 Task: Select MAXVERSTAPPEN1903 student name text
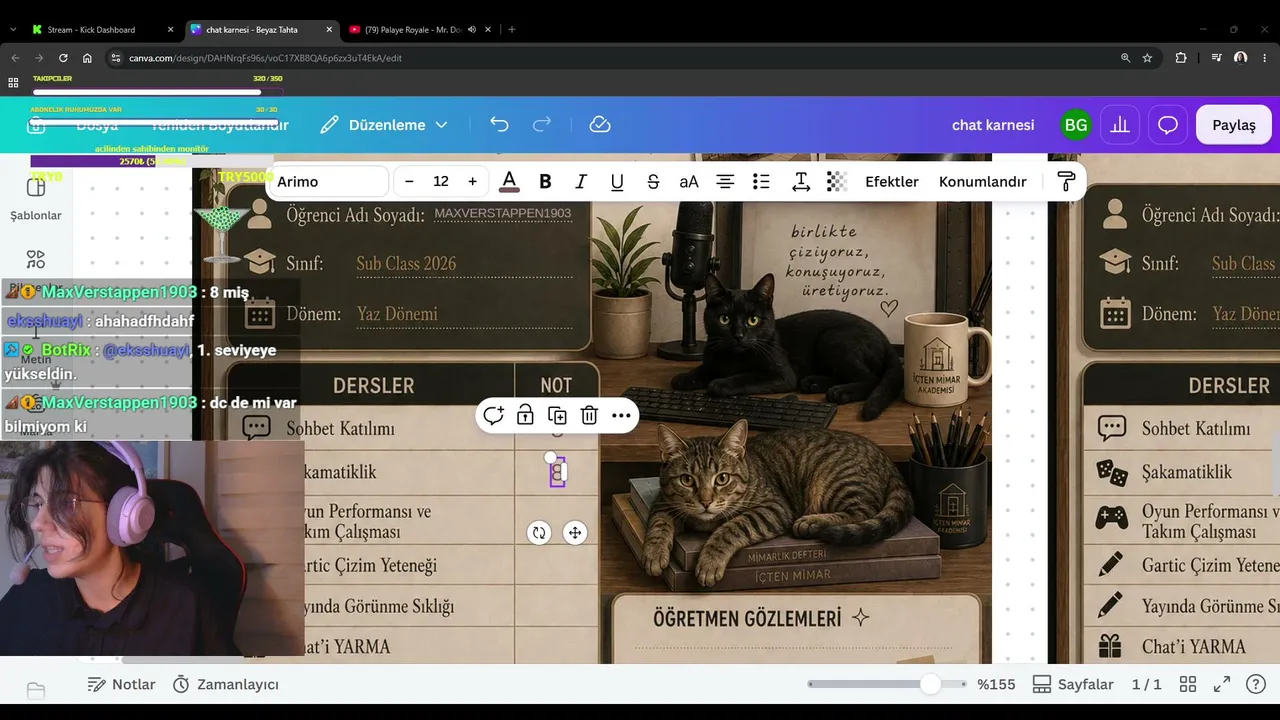tap(503, 214)
